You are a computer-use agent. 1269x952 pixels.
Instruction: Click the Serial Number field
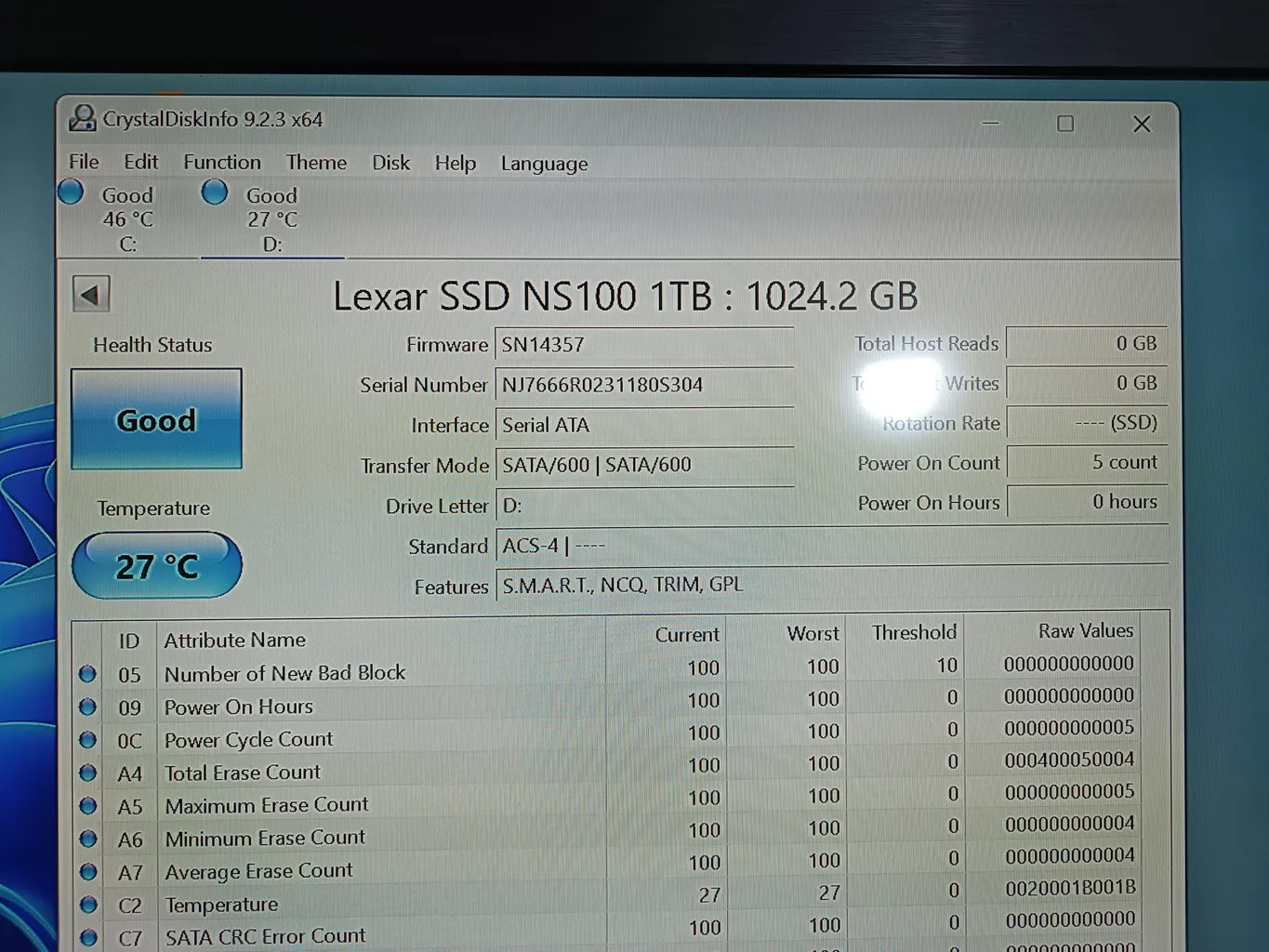(644, 385)
